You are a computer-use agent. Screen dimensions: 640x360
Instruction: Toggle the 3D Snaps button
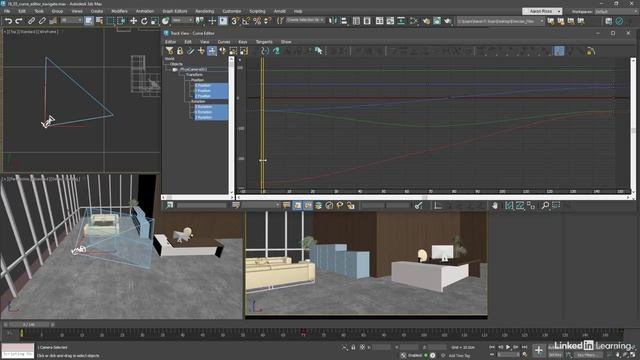[x=235, y=21]
